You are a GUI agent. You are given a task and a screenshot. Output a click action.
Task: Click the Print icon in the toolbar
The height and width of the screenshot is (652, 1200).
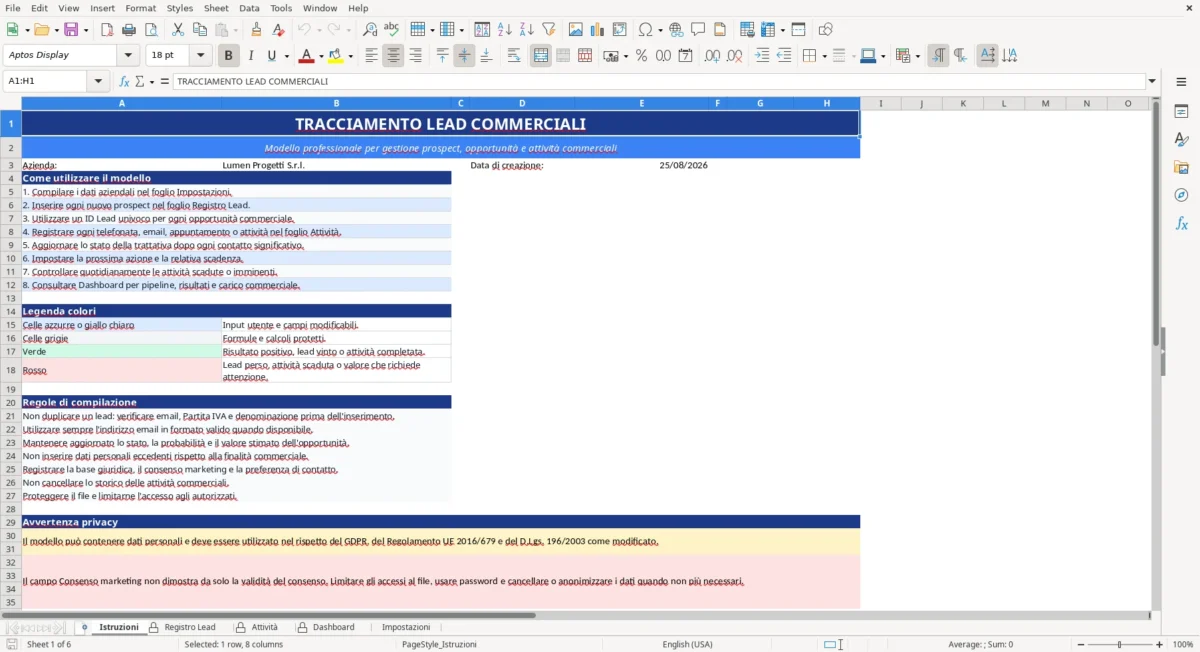[129, 30]
